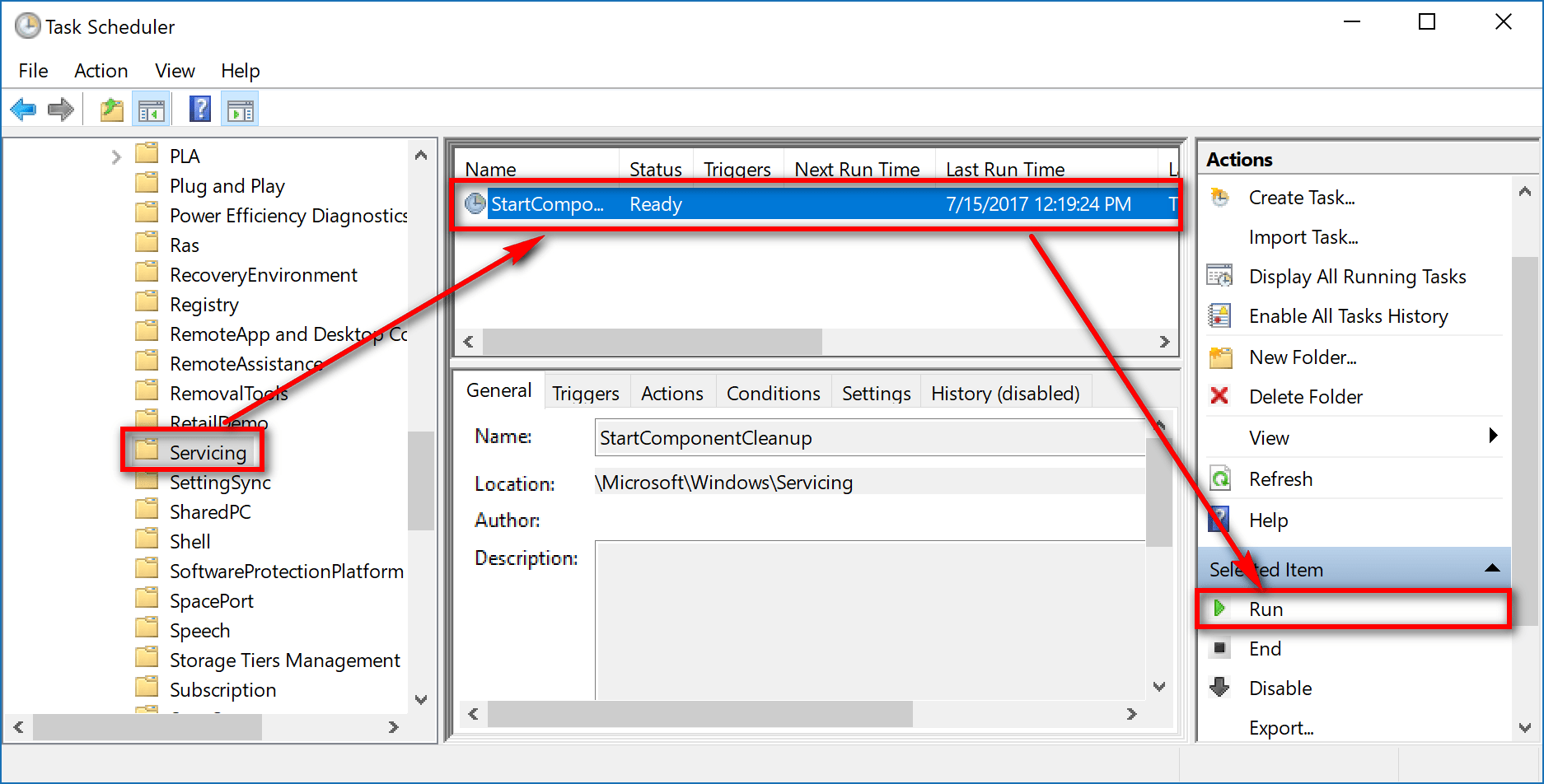
Task: Click the clock icon next to StartComponentCleanup
Action: click(x=475, y=203)
